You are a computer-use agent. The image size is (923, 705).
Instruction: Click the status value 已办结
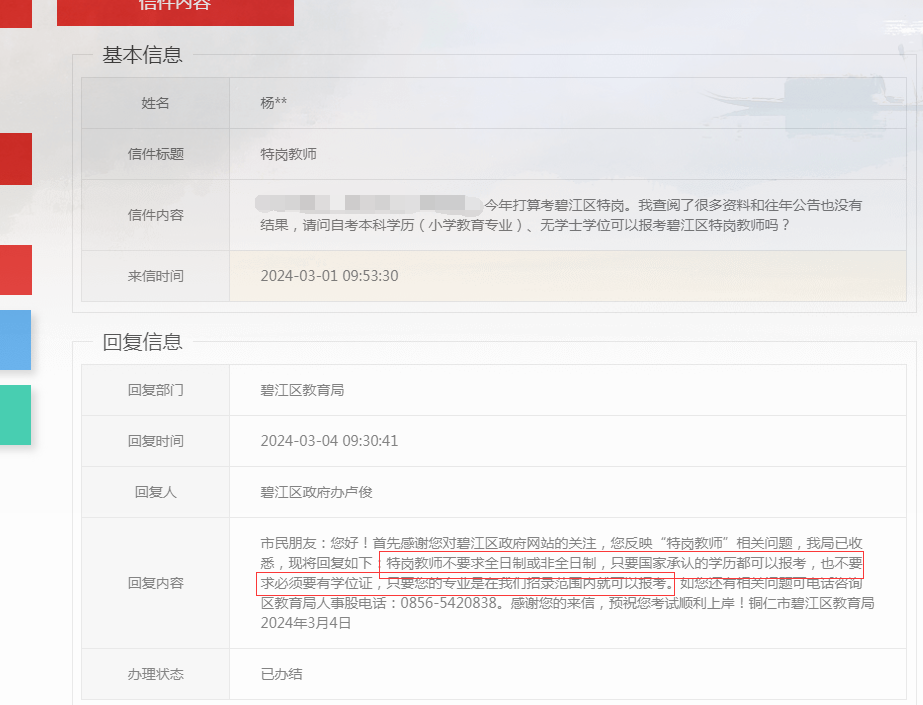tap(281, 674)
